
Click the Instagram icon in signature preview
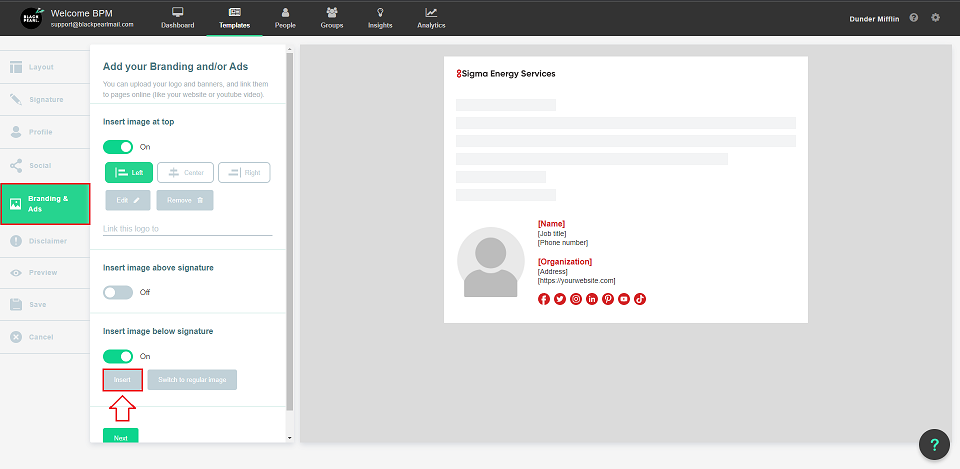[x=576, y=299]
